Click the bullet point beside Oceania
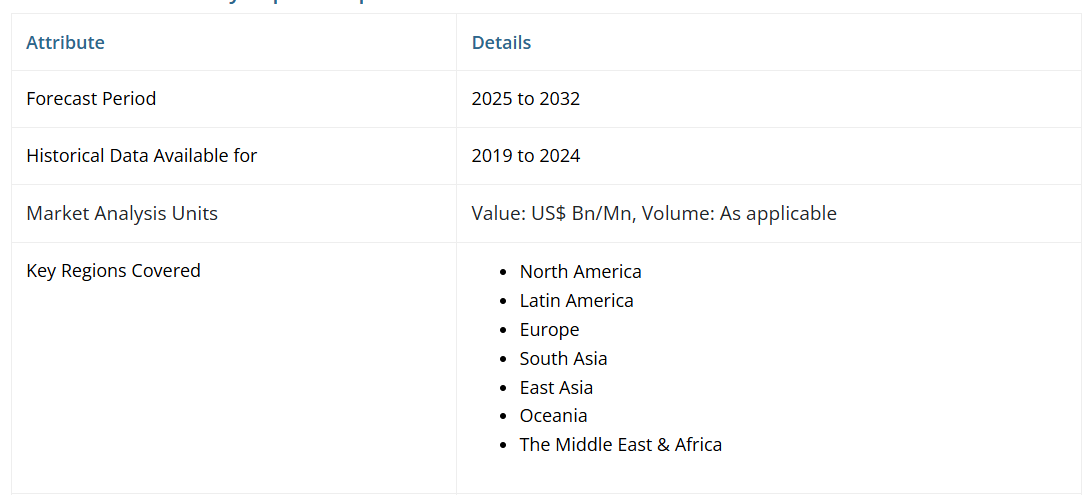Image resolution: width=1088 pixels, height=495 pixels. click(x=505, y=417)
